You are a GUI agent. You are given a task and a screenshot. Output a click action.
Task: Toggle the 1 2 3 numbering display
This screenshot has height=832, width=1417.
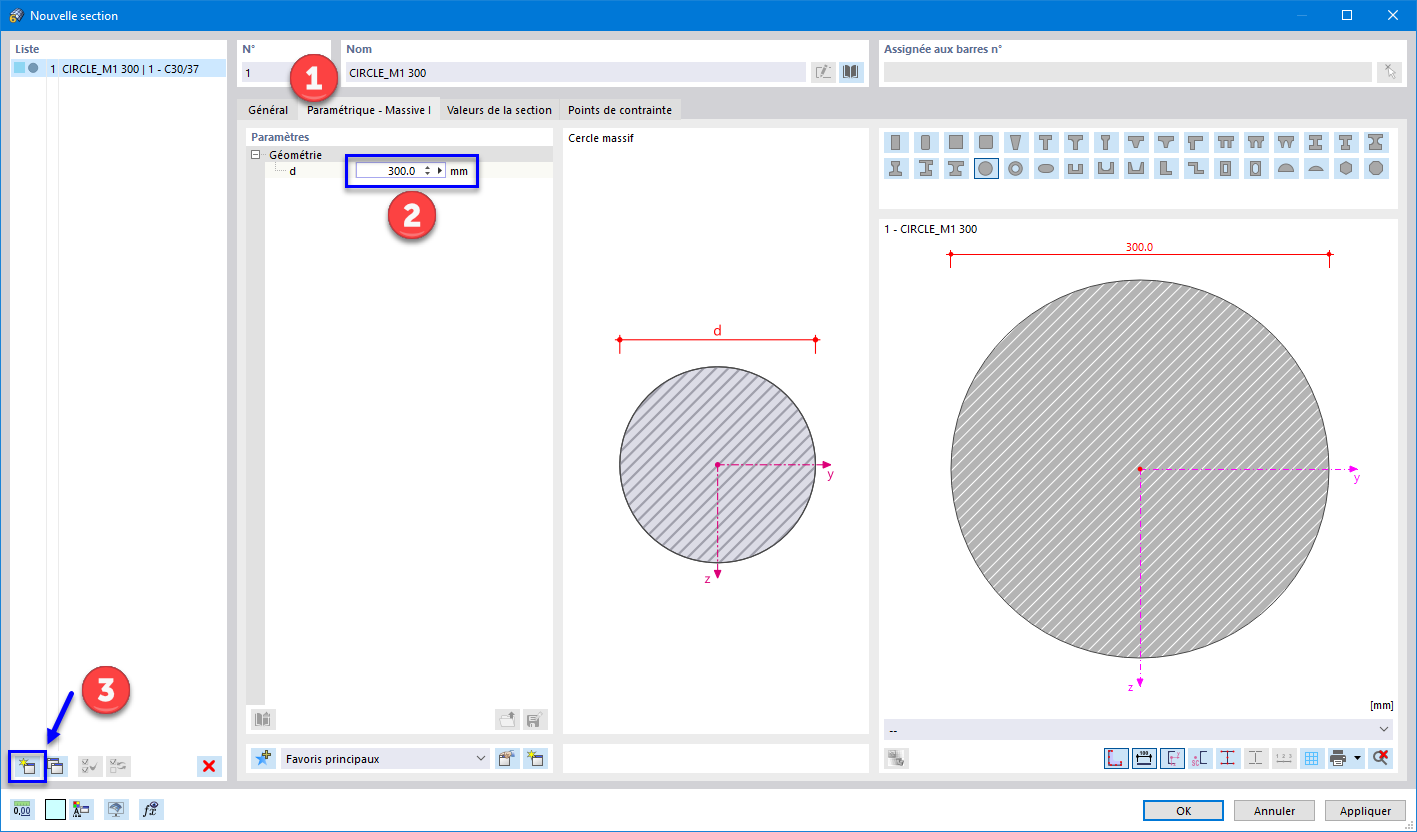[1284, 758]
